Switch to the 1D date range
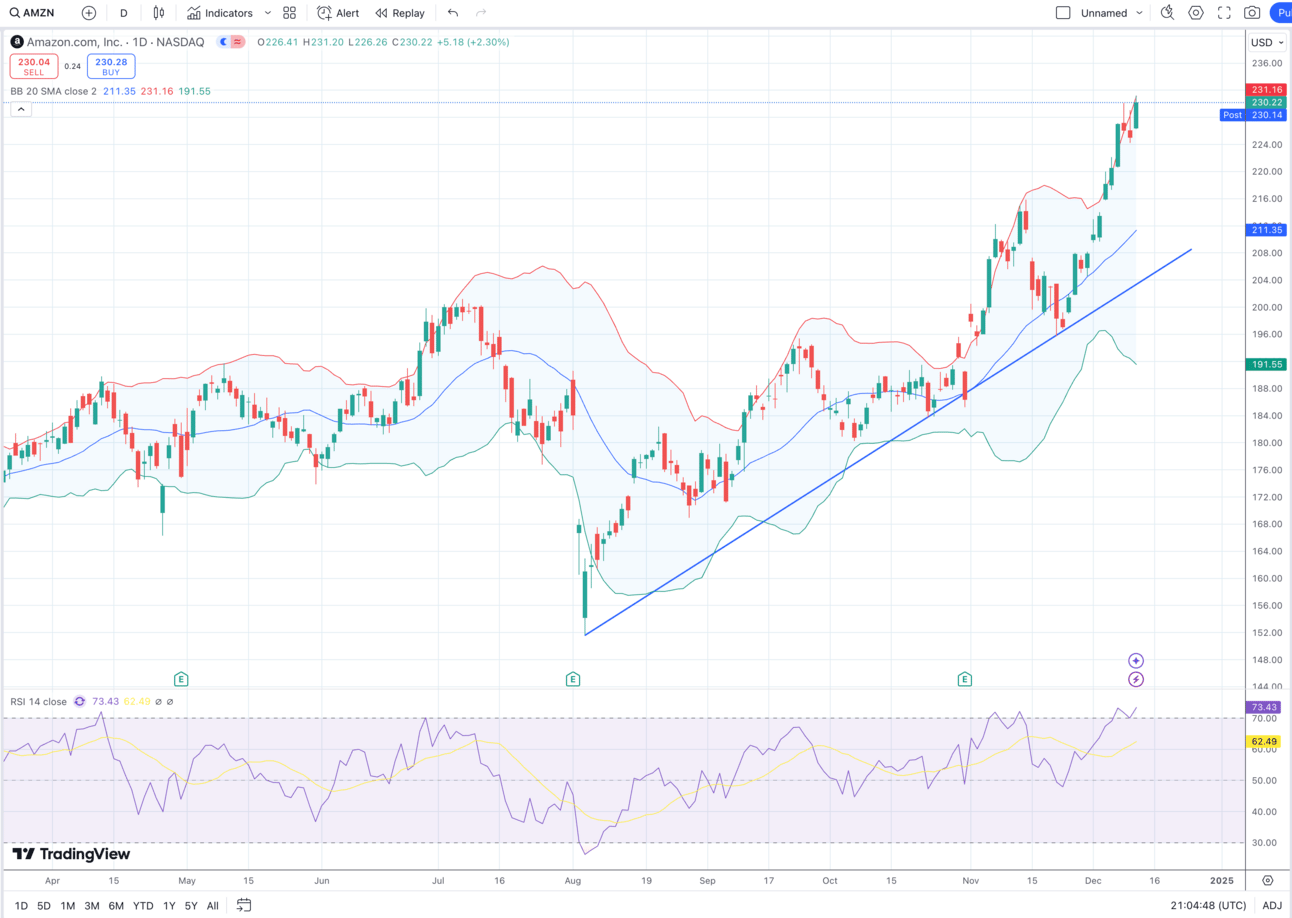The image size is (1292, 918). (21, 906)
